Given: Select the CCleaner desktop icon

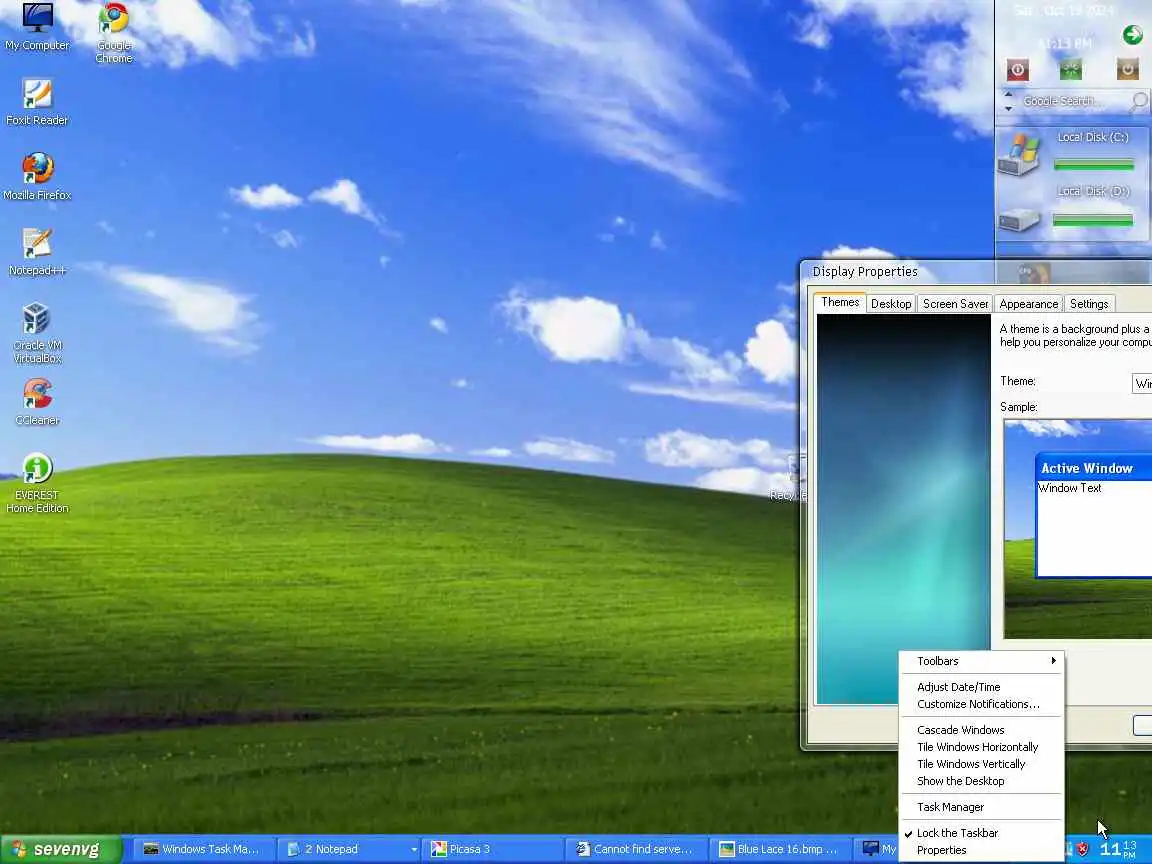Looking at the screenshot, I should pyautogui.click(x=37, y=402).
